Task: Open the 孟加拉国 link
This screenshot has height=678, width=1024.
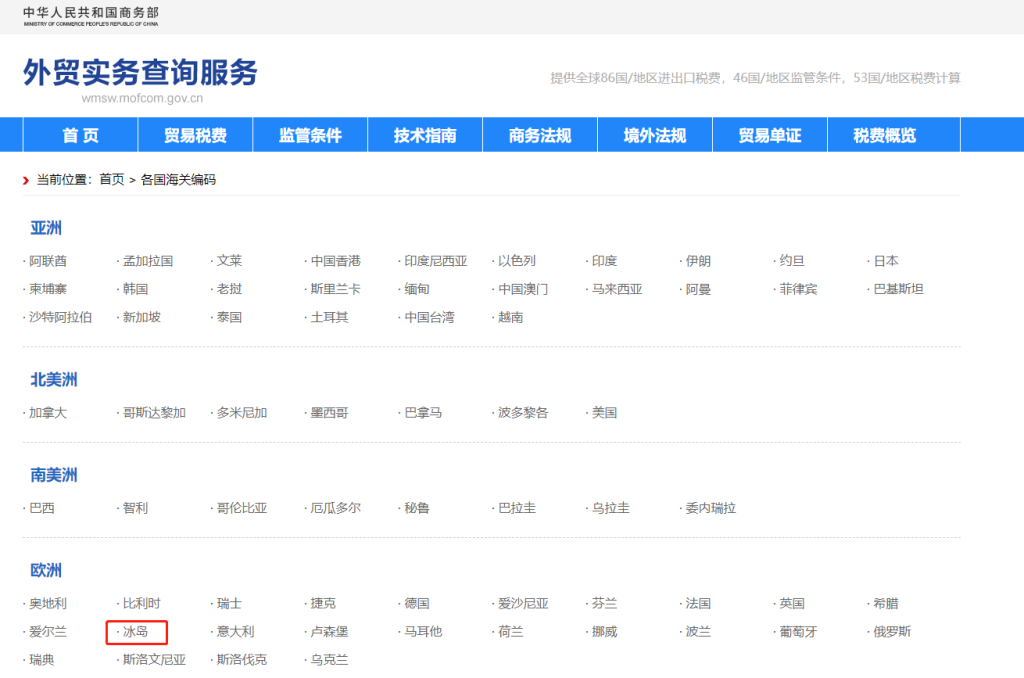Action: point(148,261)
